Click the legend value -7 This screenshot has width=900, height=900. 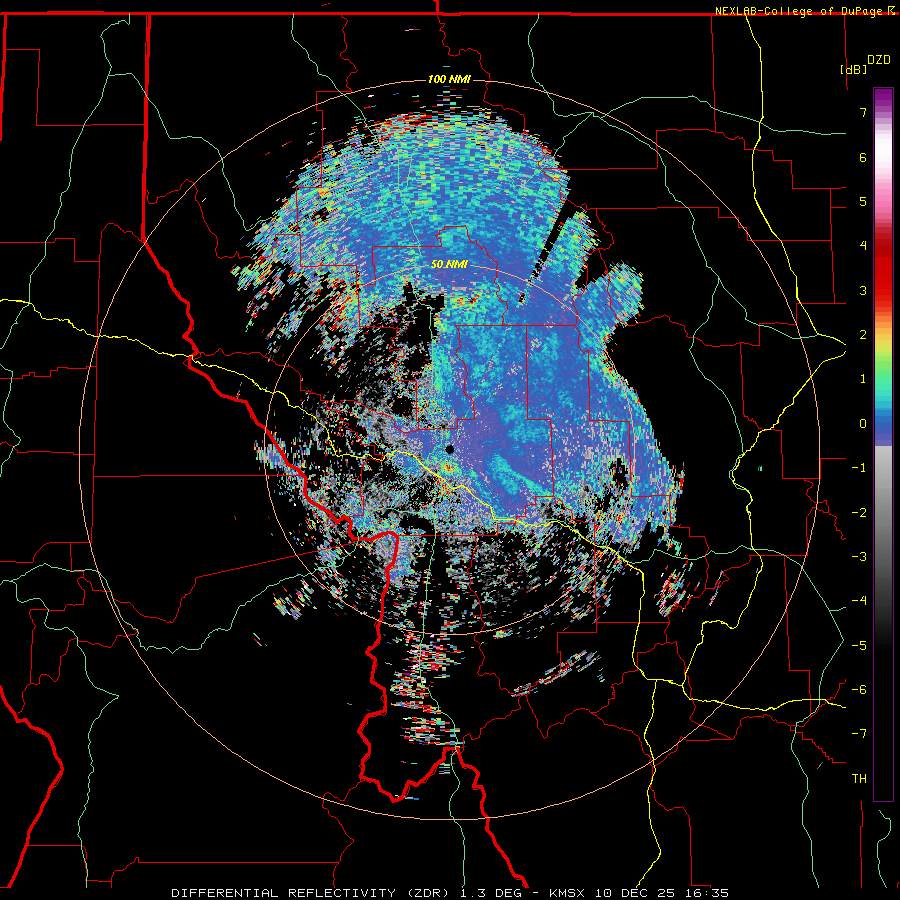tap(859, 734)
